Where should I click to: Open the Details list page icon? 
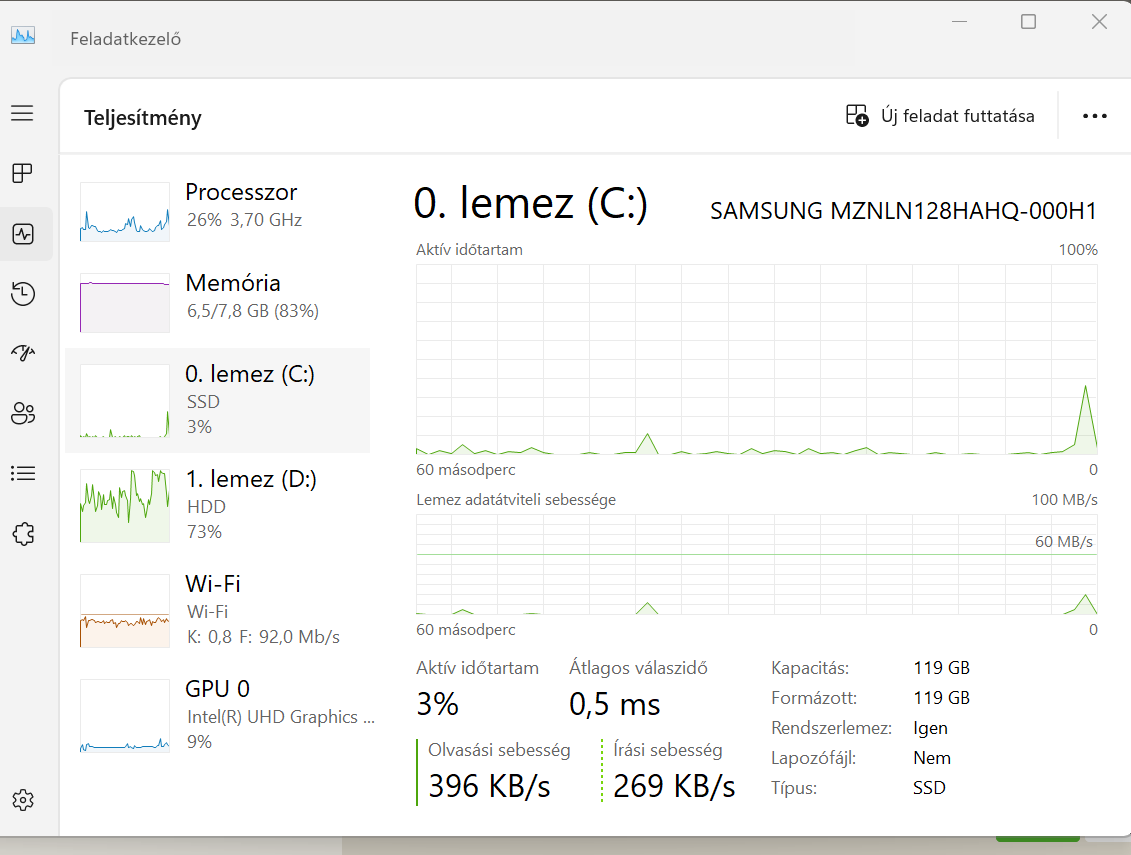point(23,473)
